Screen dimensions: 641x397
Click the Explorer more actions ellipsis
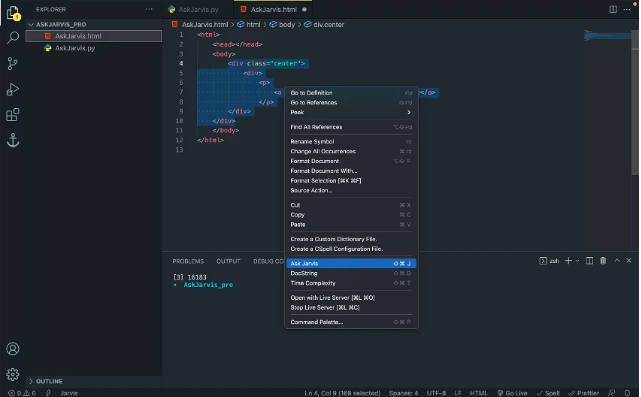coord(149,9)
